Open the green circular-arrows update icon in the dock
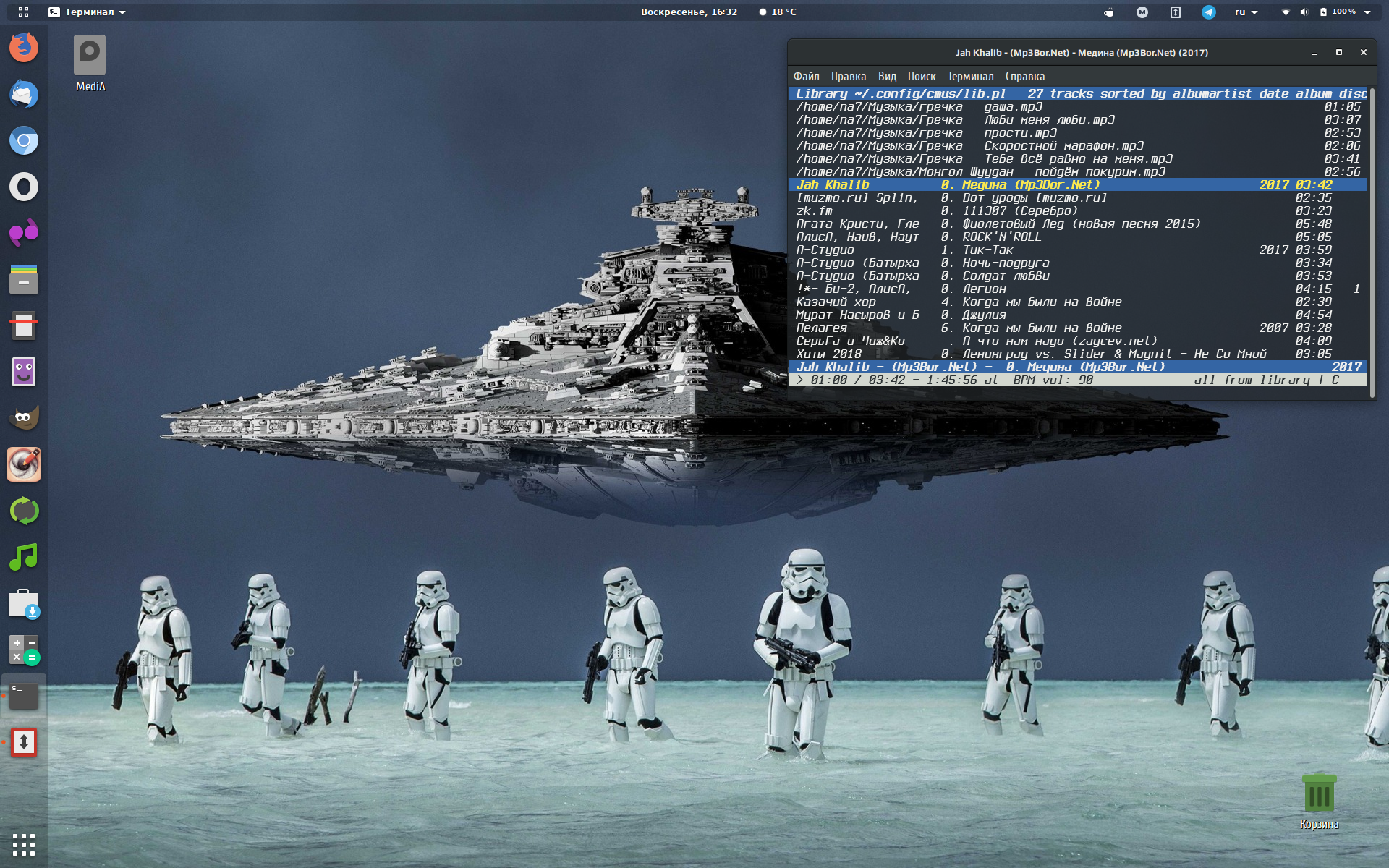The width and height of the screenshot is (1389, 868). coord(24,511)
